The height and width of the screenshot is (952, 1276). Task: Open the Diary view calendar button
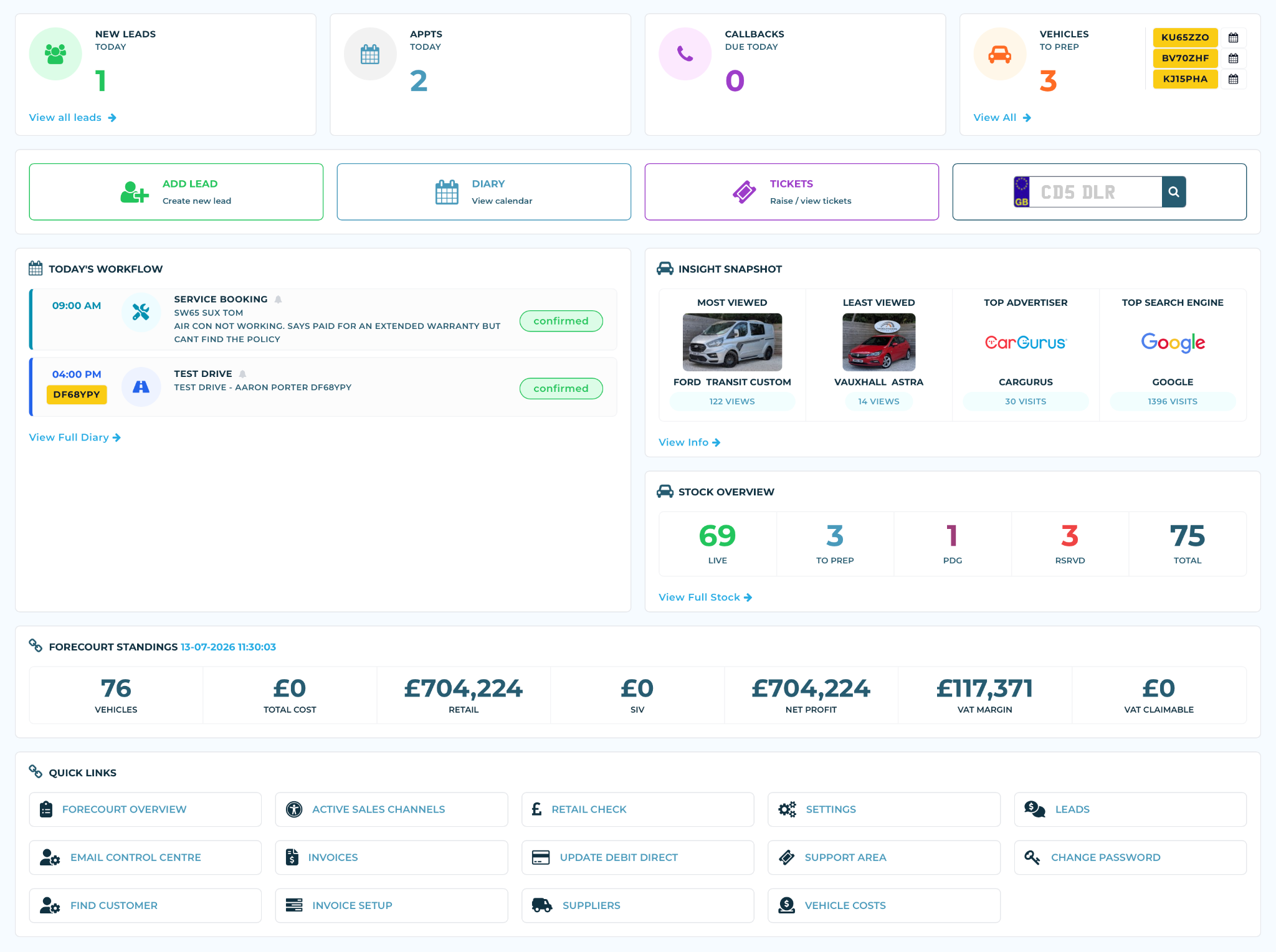(484, 192)
